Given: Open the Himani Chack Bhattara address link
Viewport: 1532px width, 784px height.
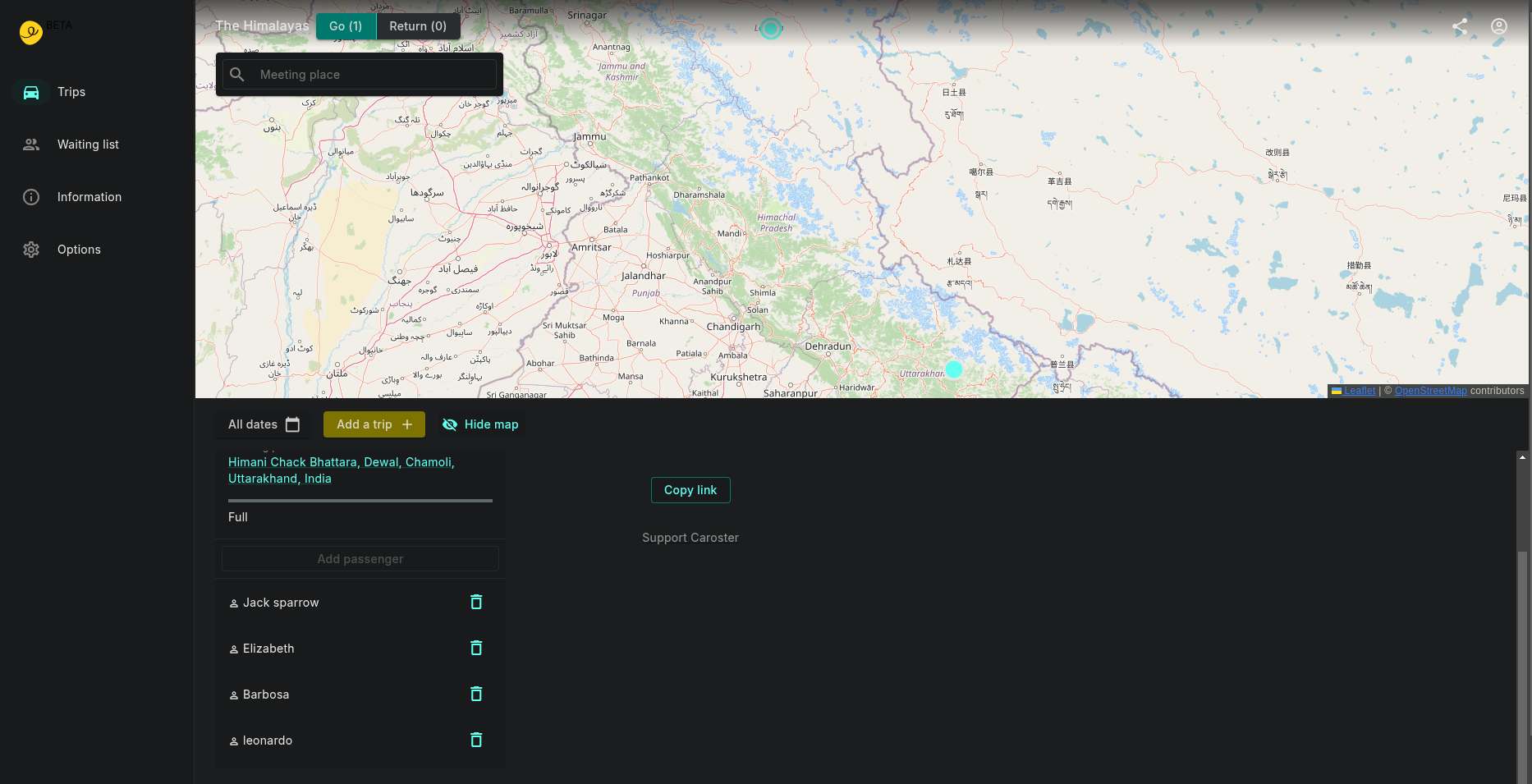Looking at the screenshot, I should (x=342, y=470).
